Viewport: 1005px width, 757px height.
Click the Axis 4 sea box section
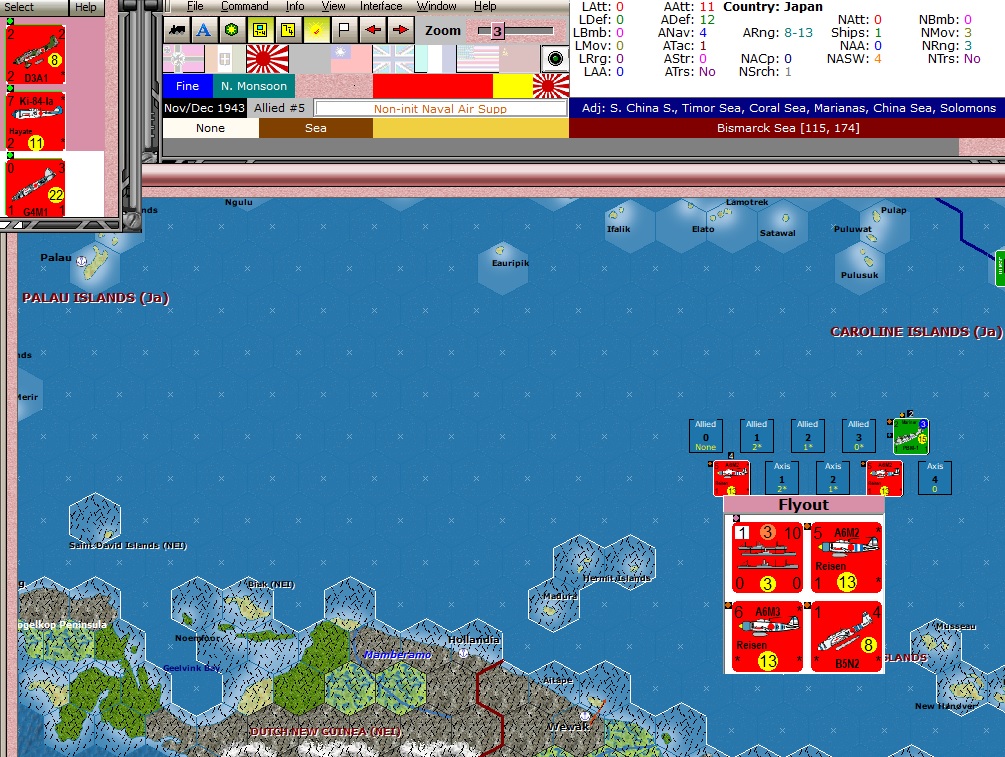(x=934, y=478)
